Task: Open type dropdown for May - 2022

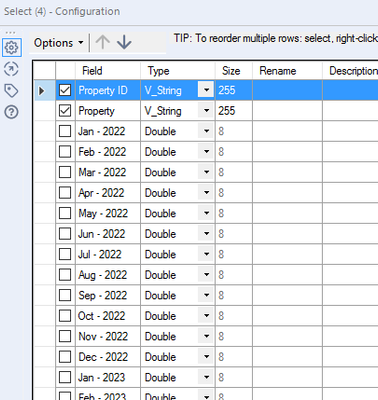Action: (206, 213)
